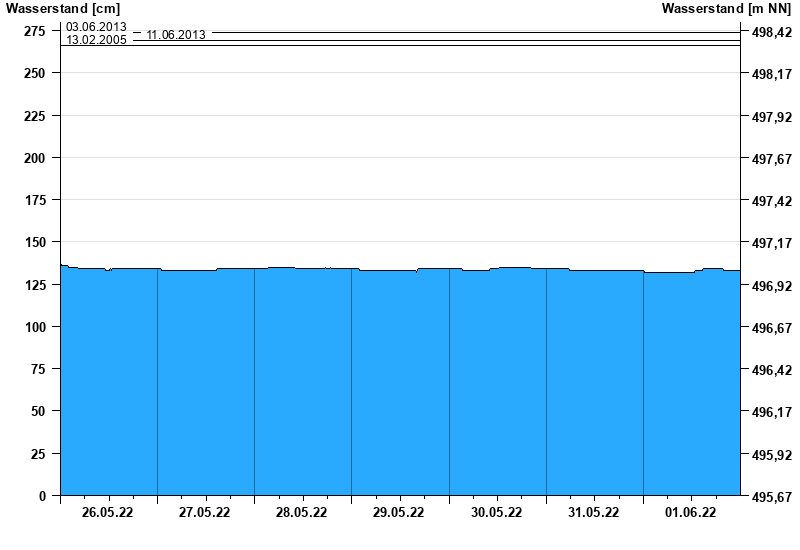
Task: Pick the 29.05.22 date label
Action: (399, 513)
